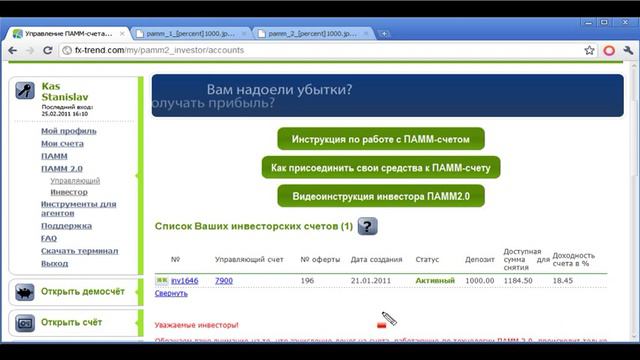This screenshot has width=640, height=360.
Task: Open investor account inv1646 link
Action: 184,280
